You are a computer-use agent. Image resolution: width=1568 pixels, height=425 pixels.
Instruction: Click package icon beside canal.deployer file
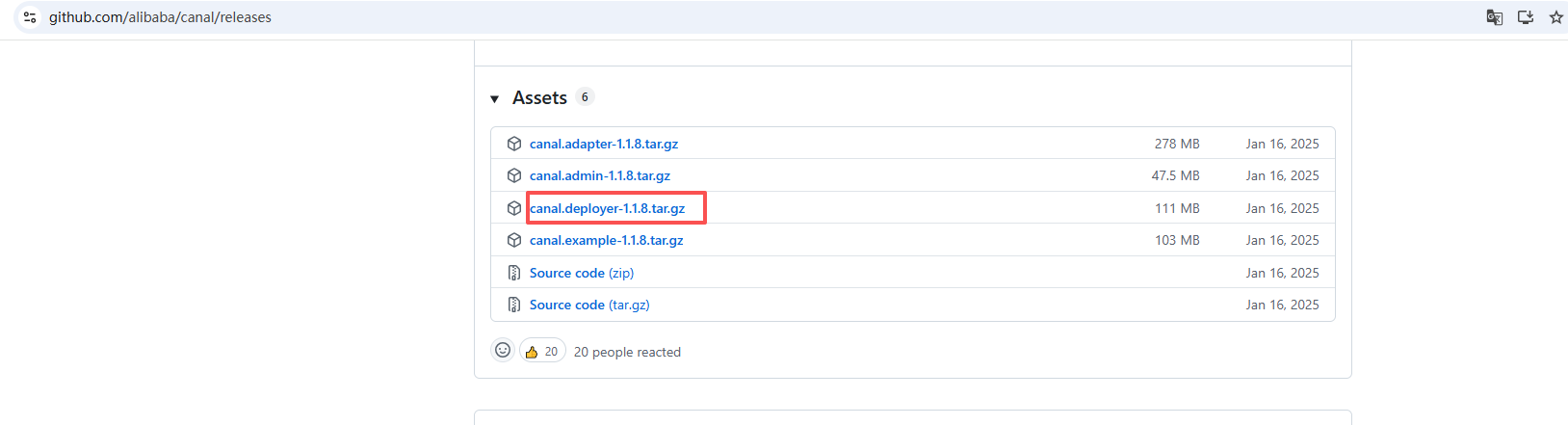click(x=514, y=208)
